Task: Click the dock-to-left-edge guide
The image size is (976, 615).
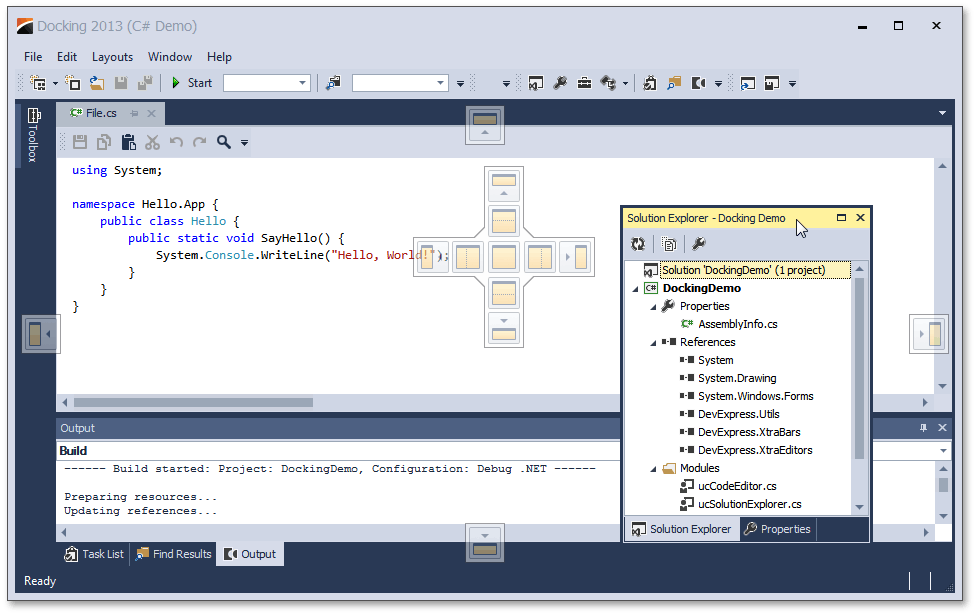Action: [x=41, y=333]
